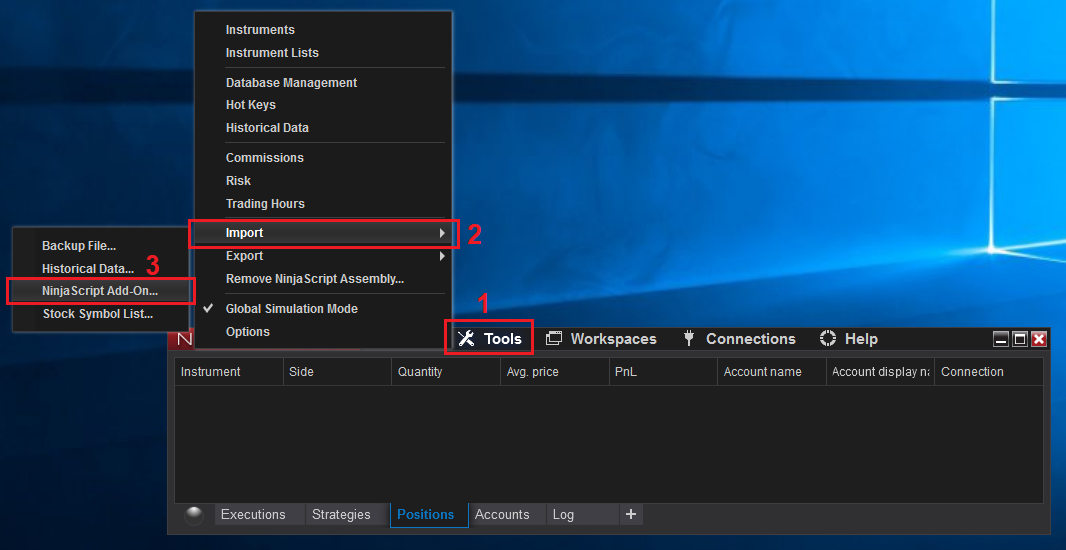Open Trading Hours entry
This screenshot has height=550, width=1066.
click(x=265, y=204)
